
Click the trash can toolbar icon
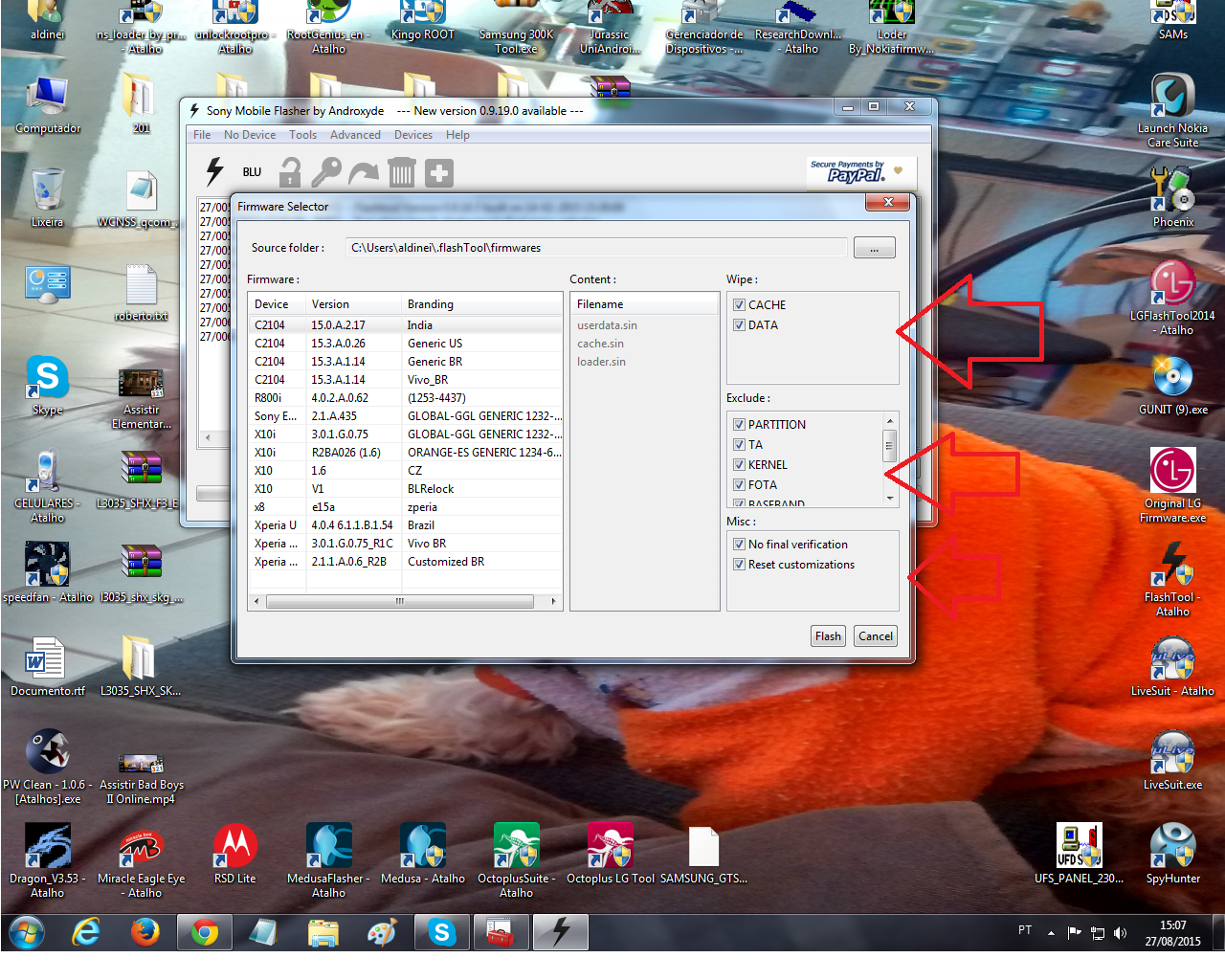pos(402,172)
